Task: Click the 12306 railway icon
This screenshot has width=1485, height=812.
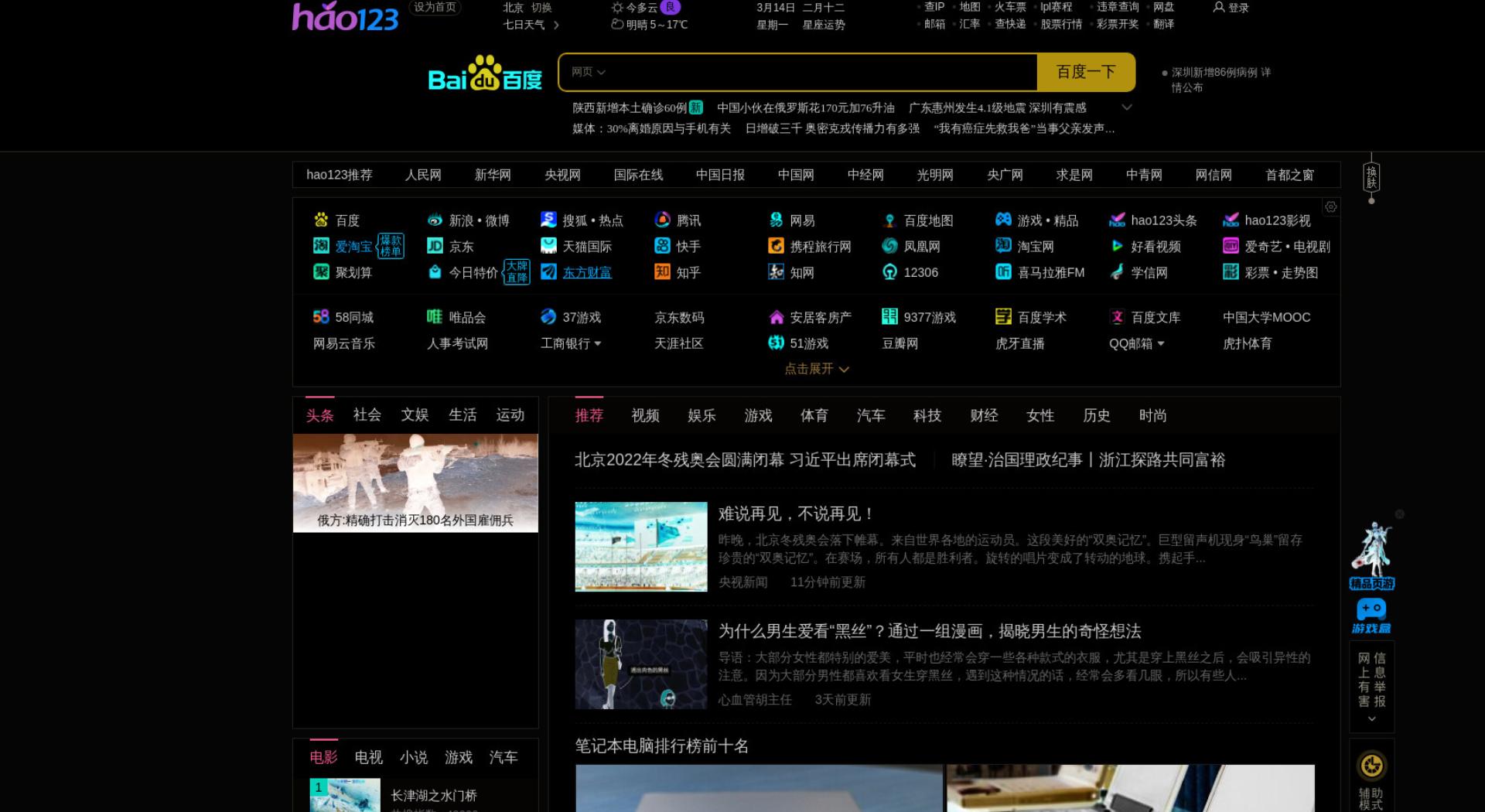Action: click(889, 271)
